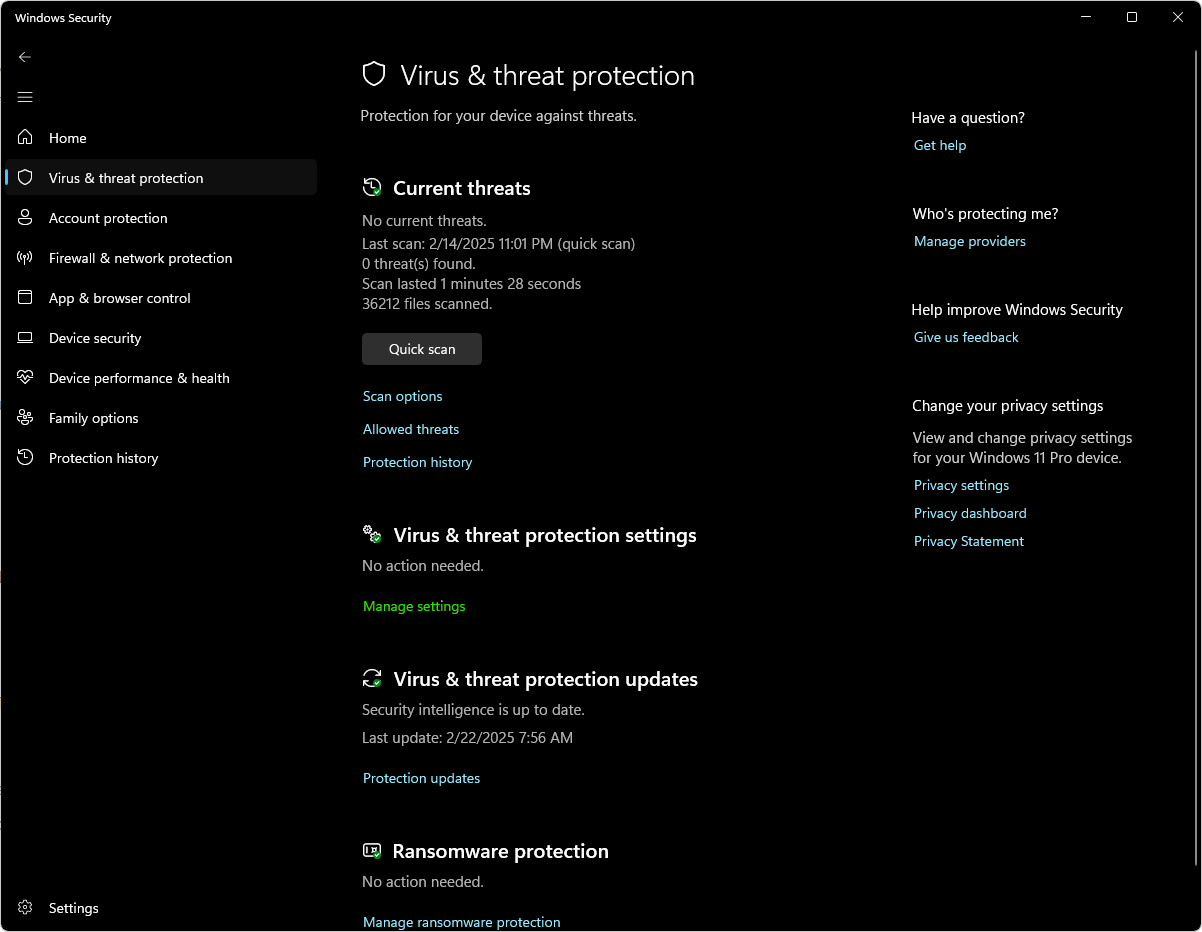
Task: Open Settings in the sidebar
Action: (x=161, y=908)
